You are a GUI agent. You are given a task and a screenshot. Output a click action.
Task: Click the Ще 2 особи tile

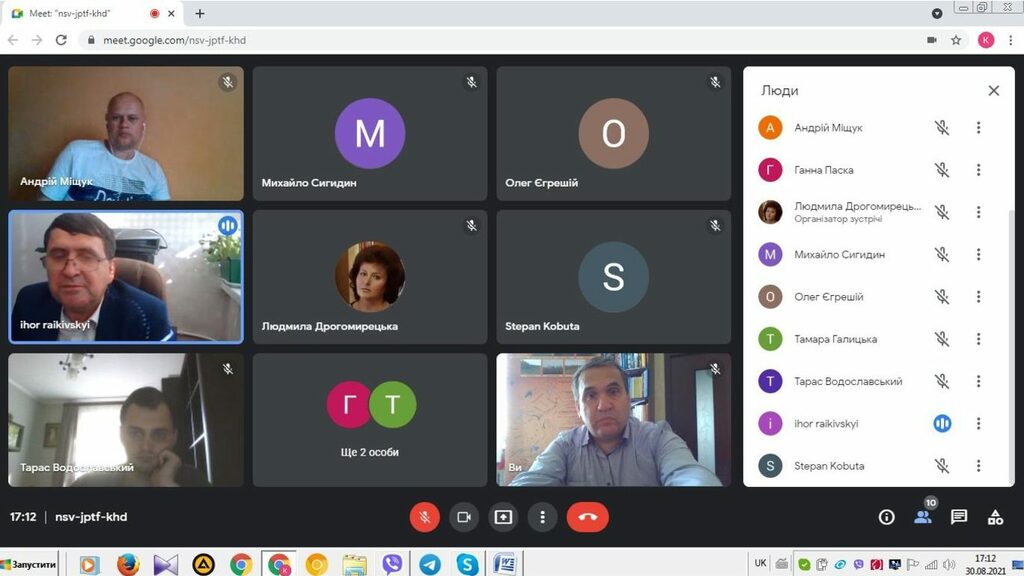click(x=370, y=420)
